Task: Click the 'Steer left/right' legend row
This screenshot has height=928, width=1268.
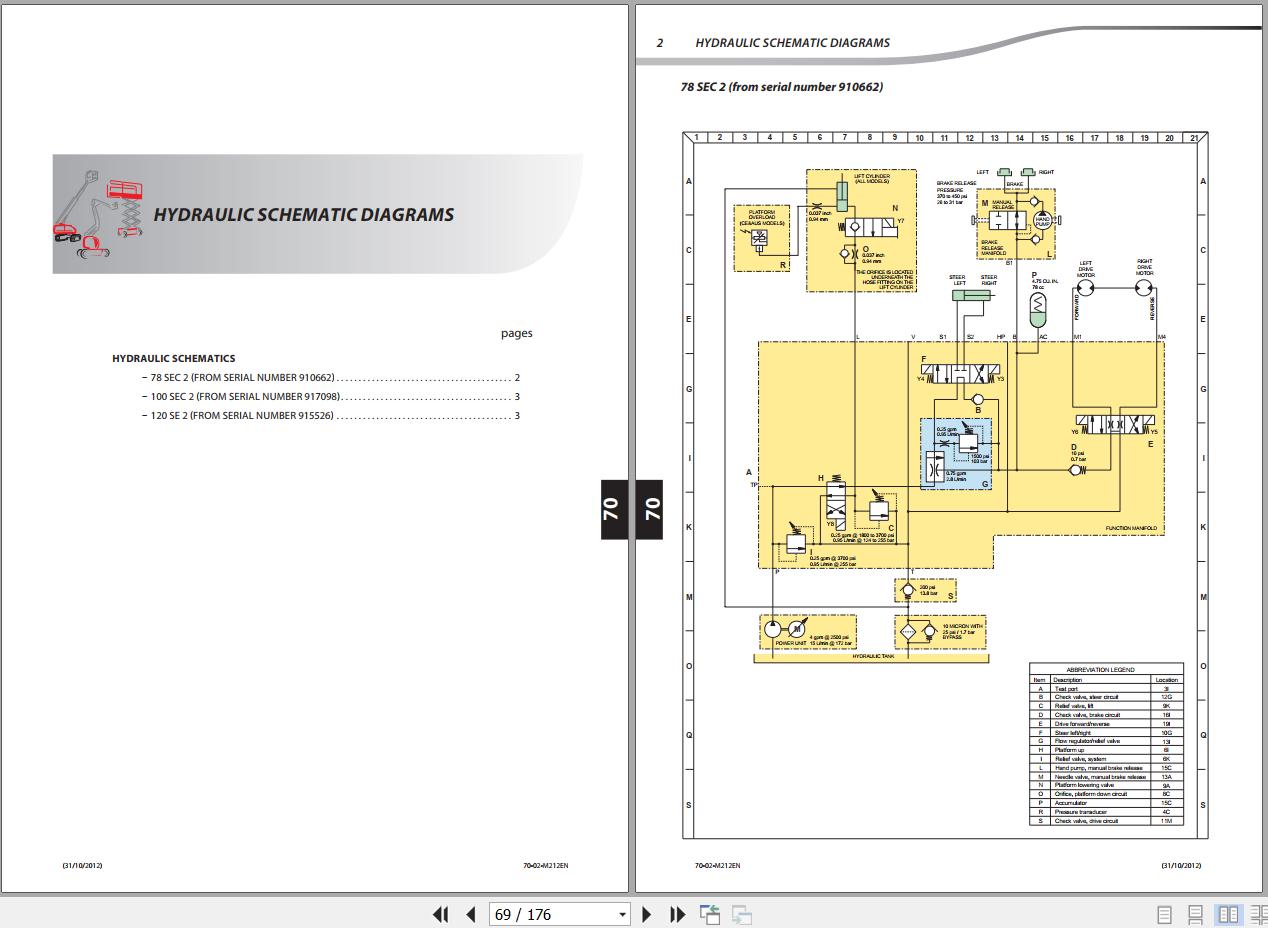Action: [x=1106, y=733]
